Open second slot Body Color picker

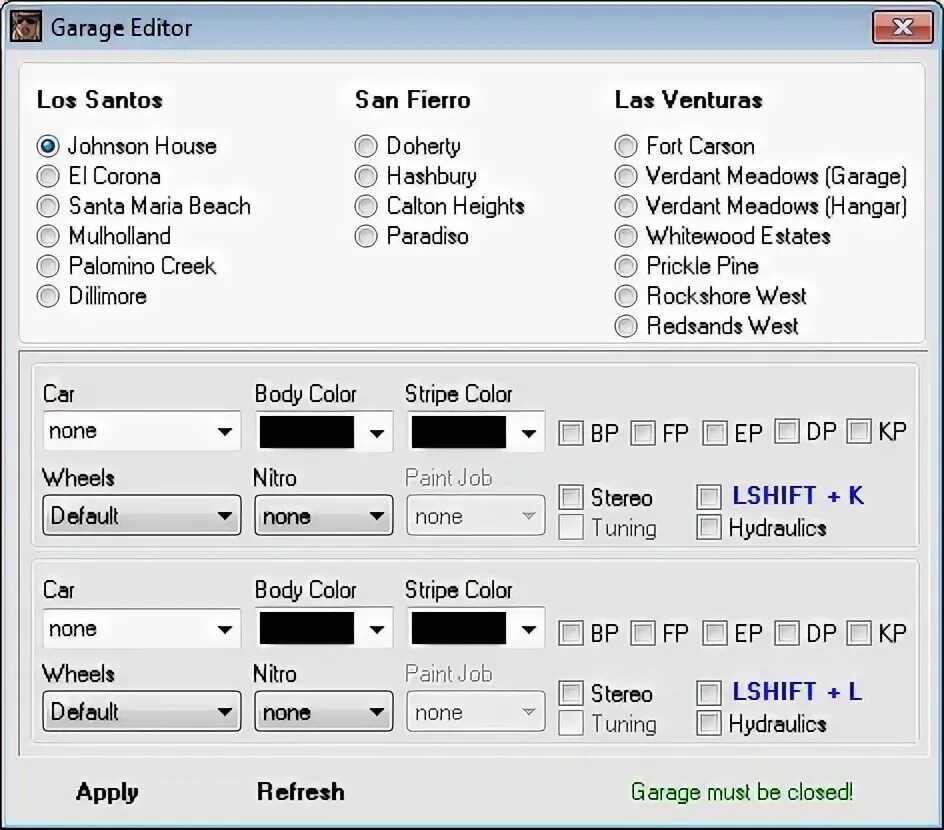pos(324,628)
